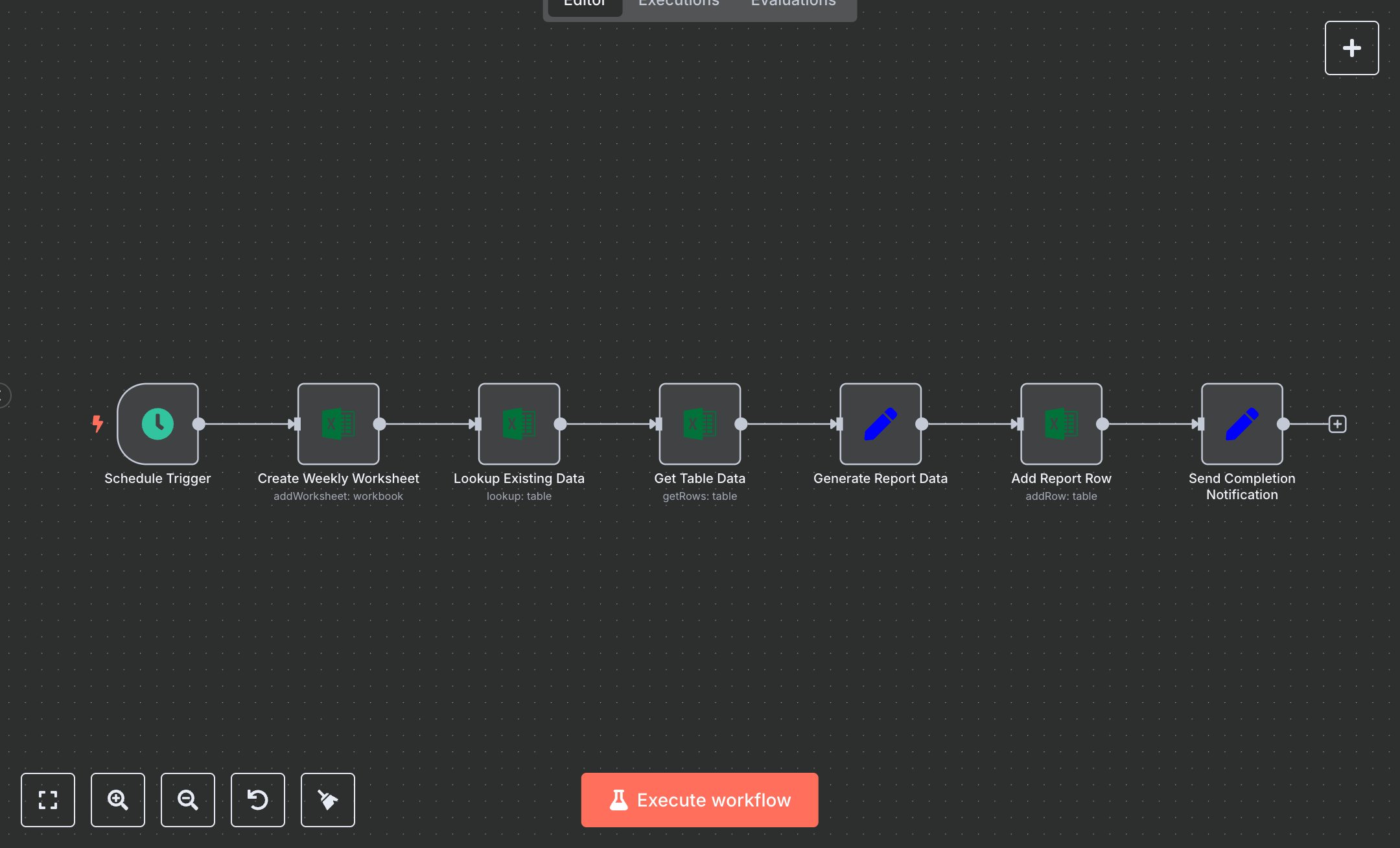Fit workflow to view using fullscreen icon
This screenshot has width=1400, height=848.
(47, 800)
